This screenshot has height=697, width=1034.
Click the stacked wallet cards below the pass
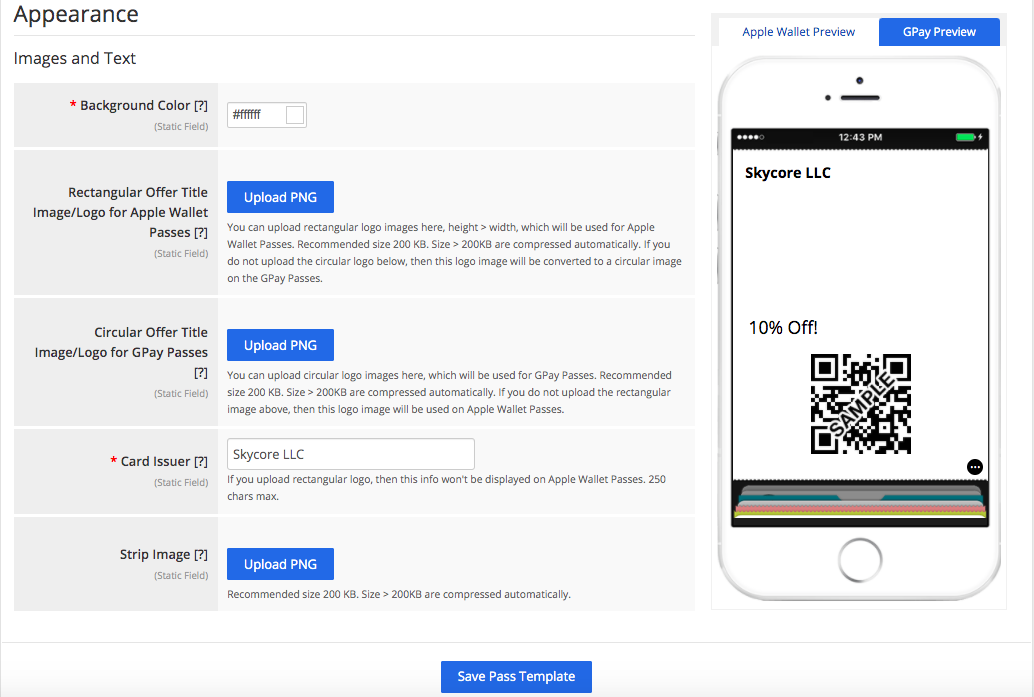860,502
